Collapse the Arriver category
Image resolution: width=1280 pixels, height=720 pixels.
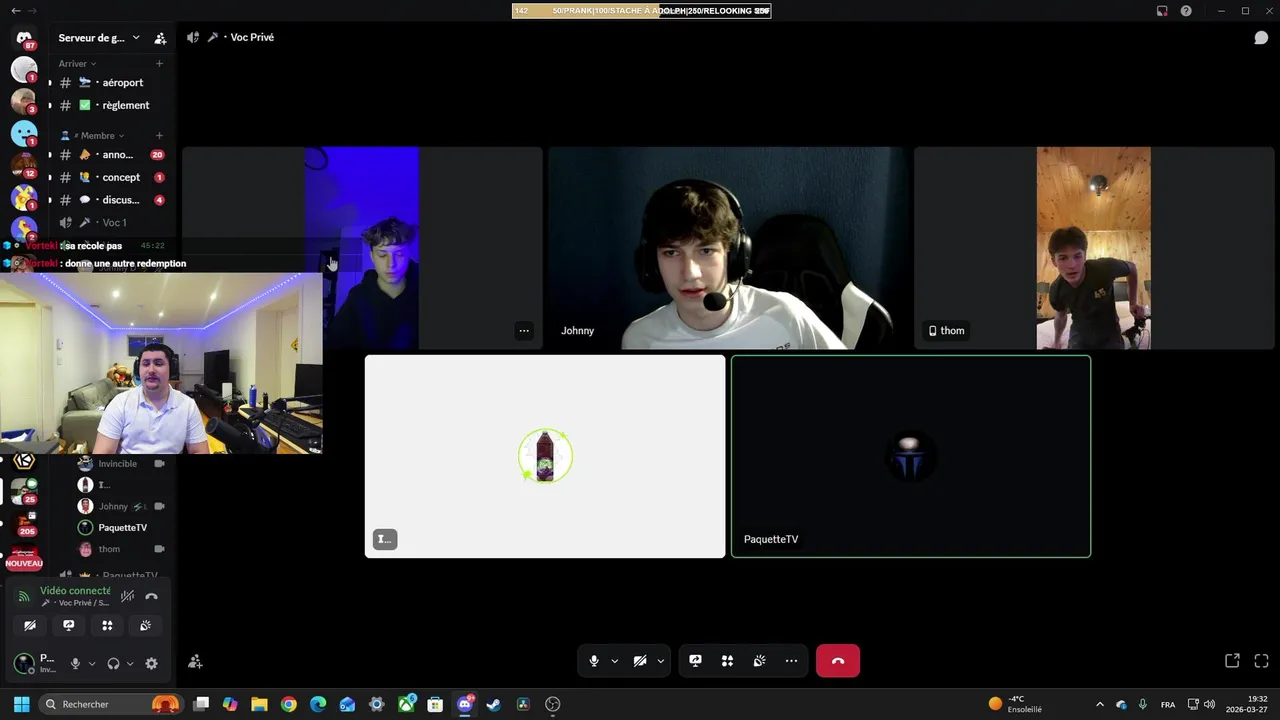[77, 64]
